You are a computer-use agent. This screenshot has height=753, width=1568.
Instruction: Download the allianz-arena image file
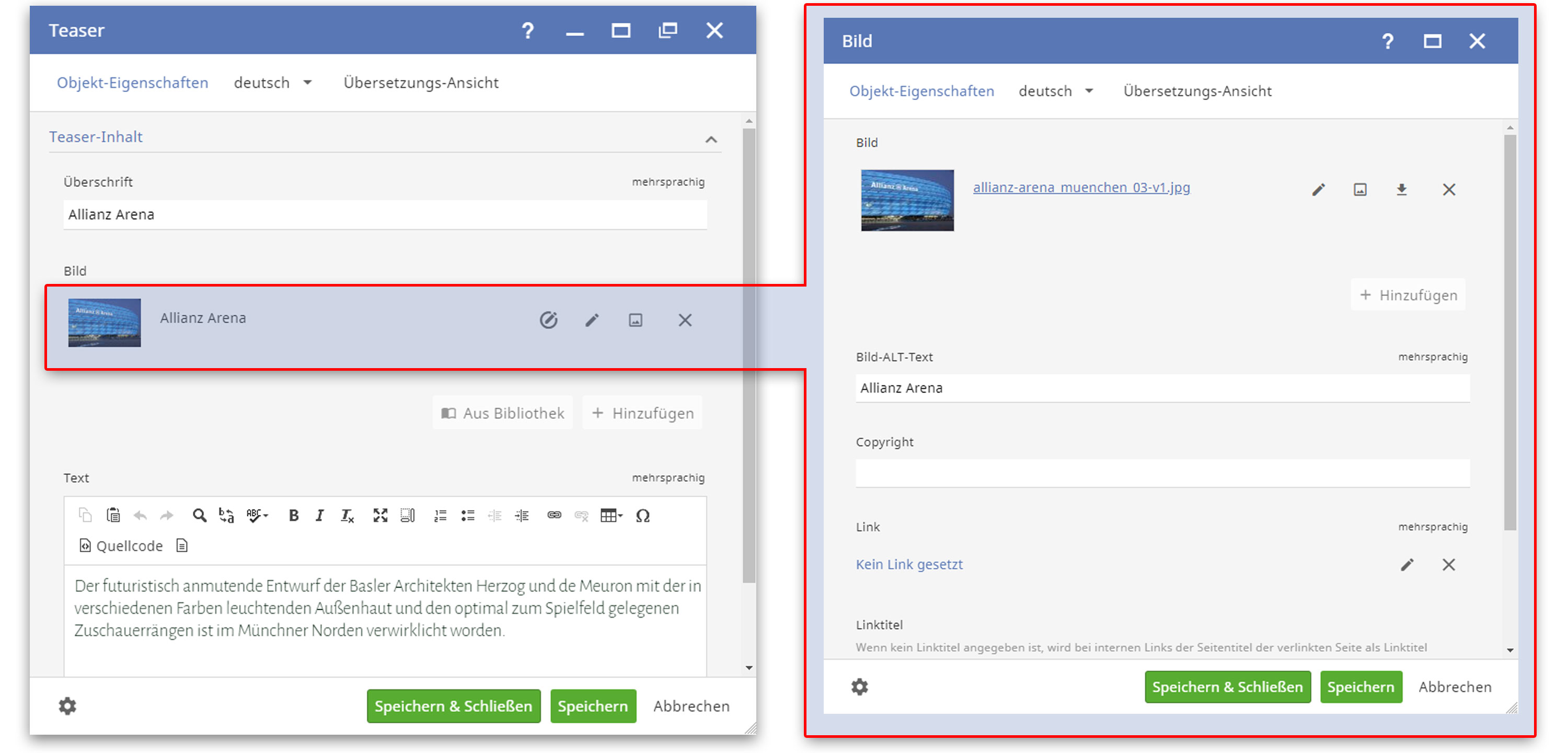coord(1402,189)
